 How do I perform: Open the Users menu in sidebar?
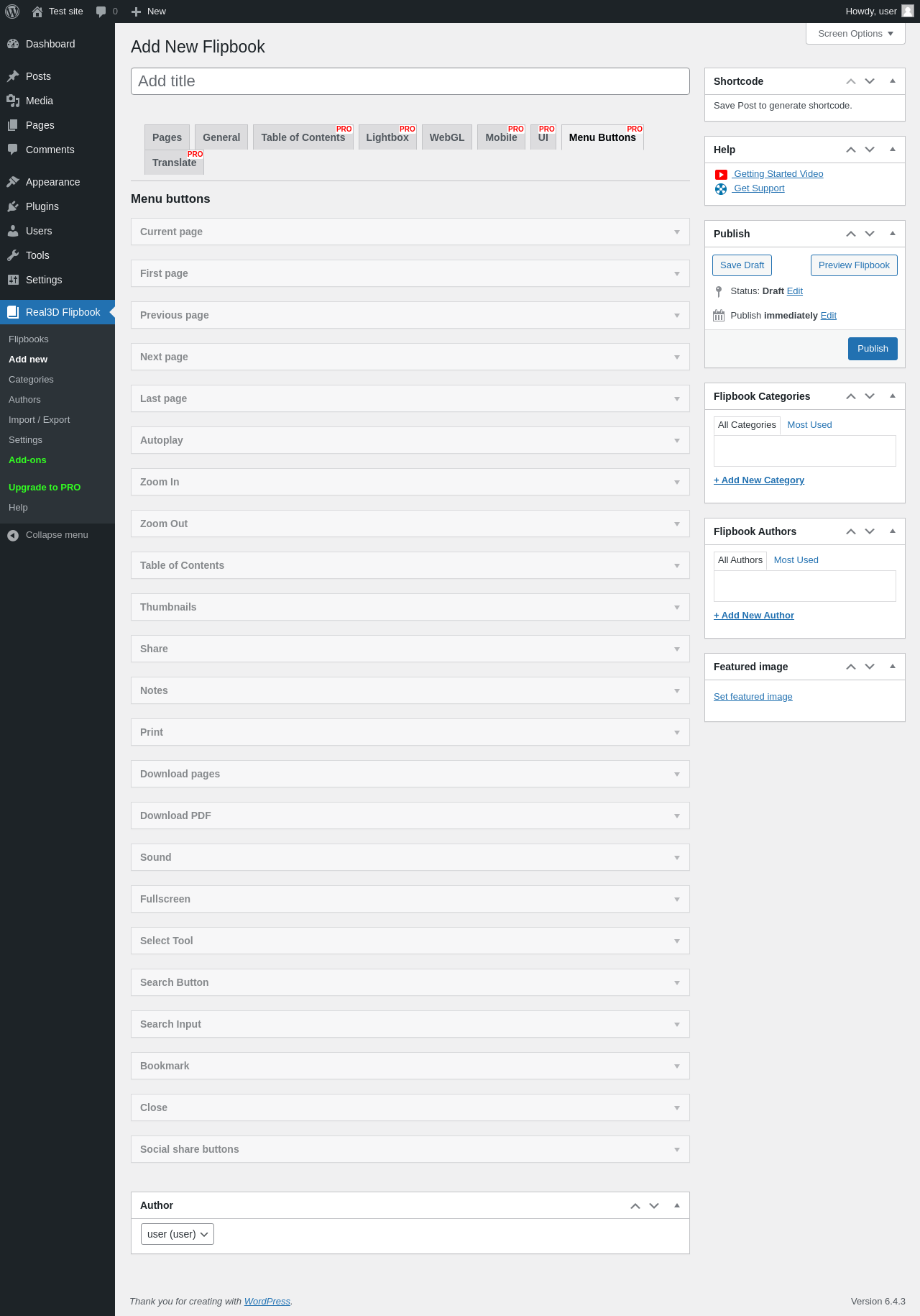tap(57, 231)
